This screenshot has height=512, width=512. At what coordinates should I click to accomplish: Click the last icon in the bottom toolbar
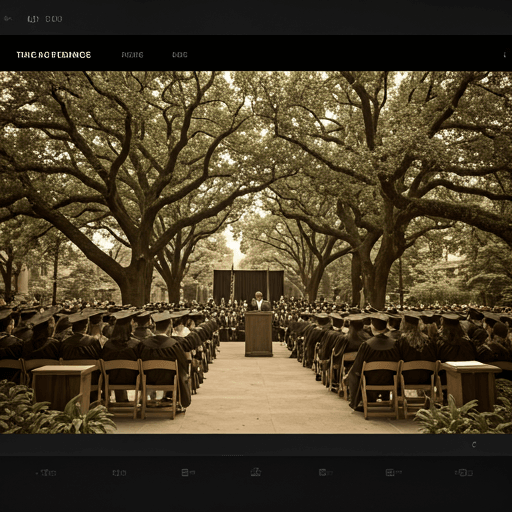pyautogui.click(x=464, y=473)
